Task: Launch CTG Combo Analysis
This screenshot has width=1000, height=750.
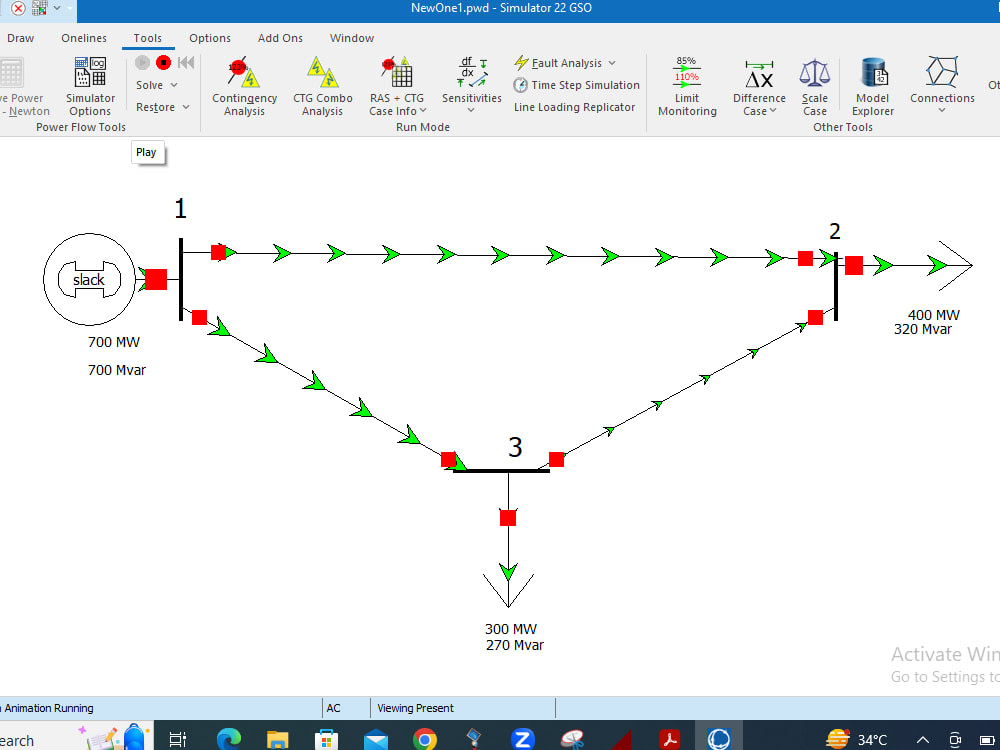Action: click(x=322, y=87)
